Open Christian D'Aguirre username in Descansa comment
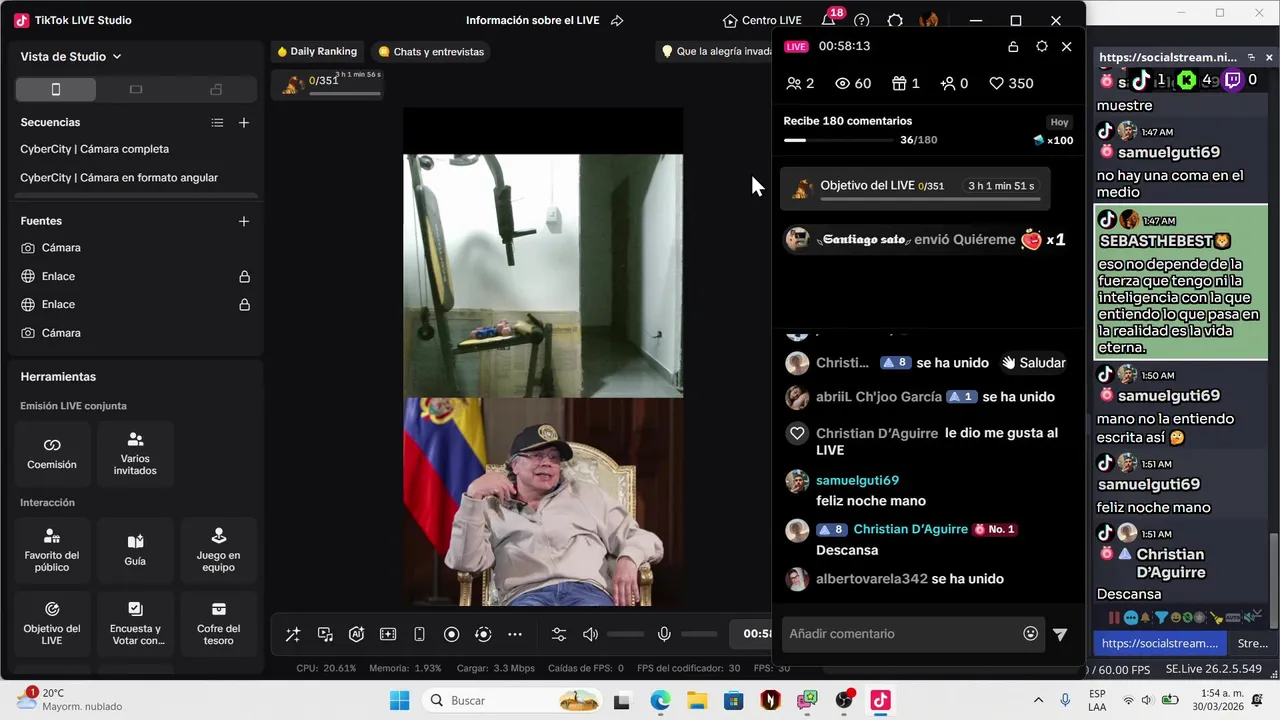 [x=911, y=529]
